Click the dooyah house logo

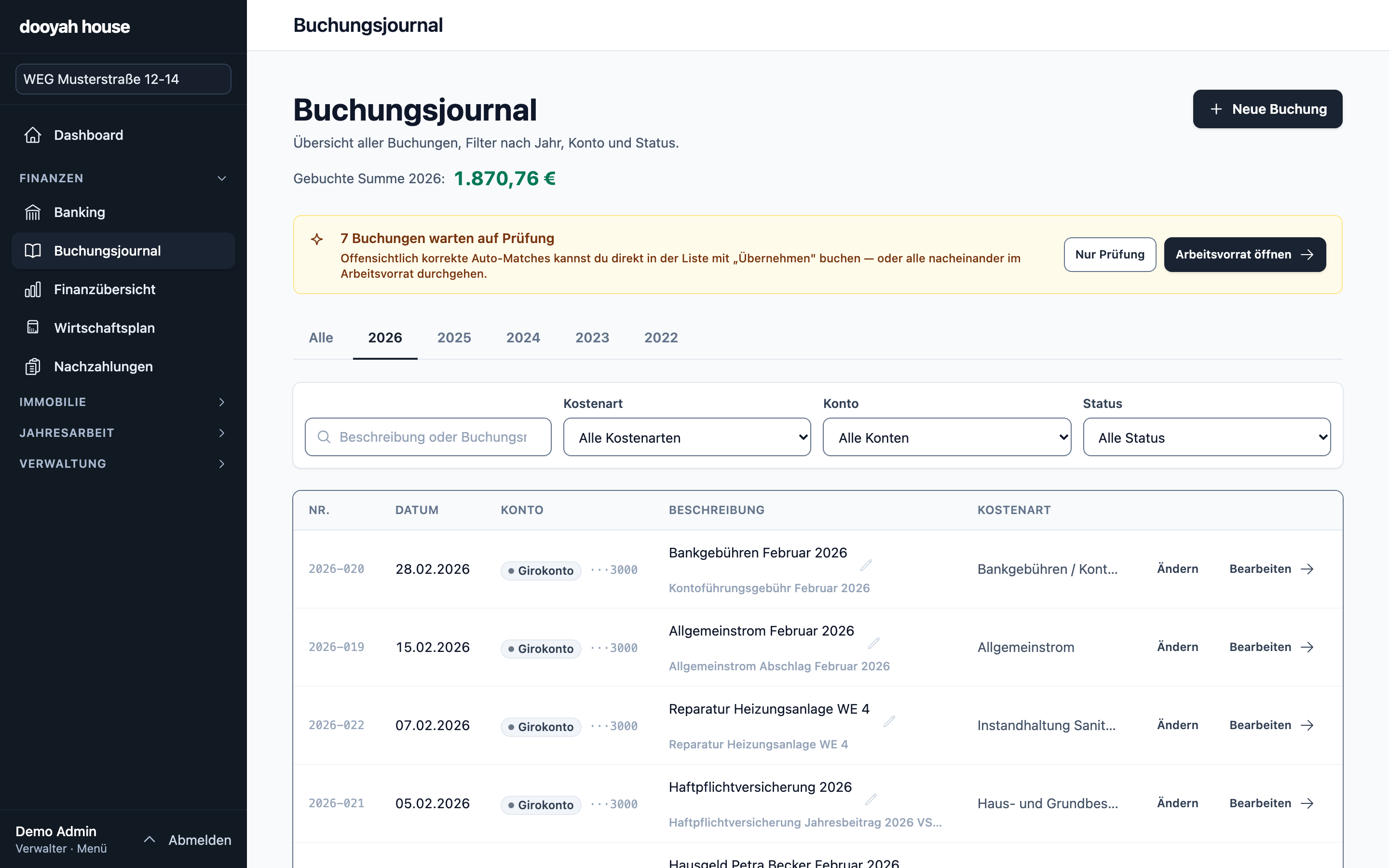[x=75, y=27]
